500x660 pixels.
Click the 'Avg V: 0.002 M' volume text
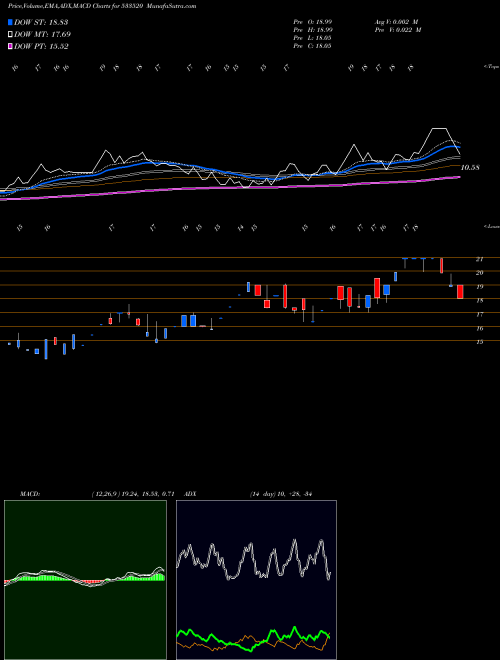tap(396, 22)
